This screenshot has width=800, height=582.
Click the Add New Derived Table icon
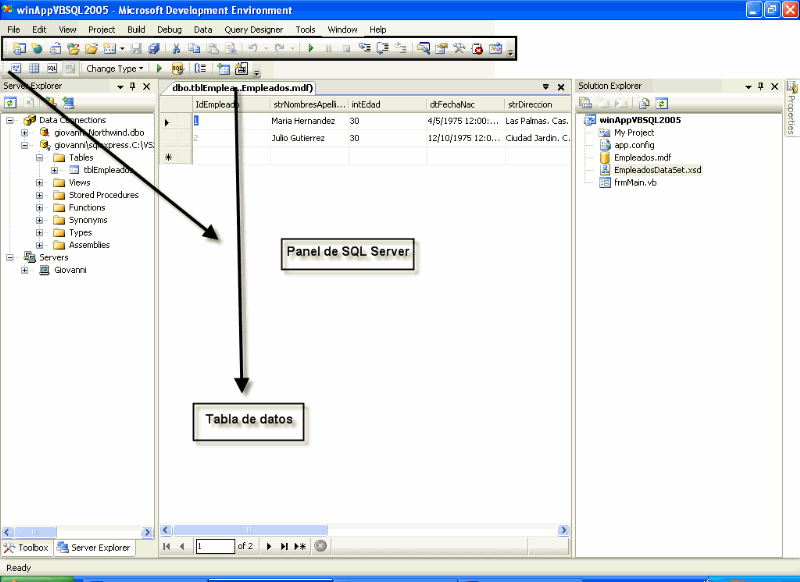click(x=241, y=68)
